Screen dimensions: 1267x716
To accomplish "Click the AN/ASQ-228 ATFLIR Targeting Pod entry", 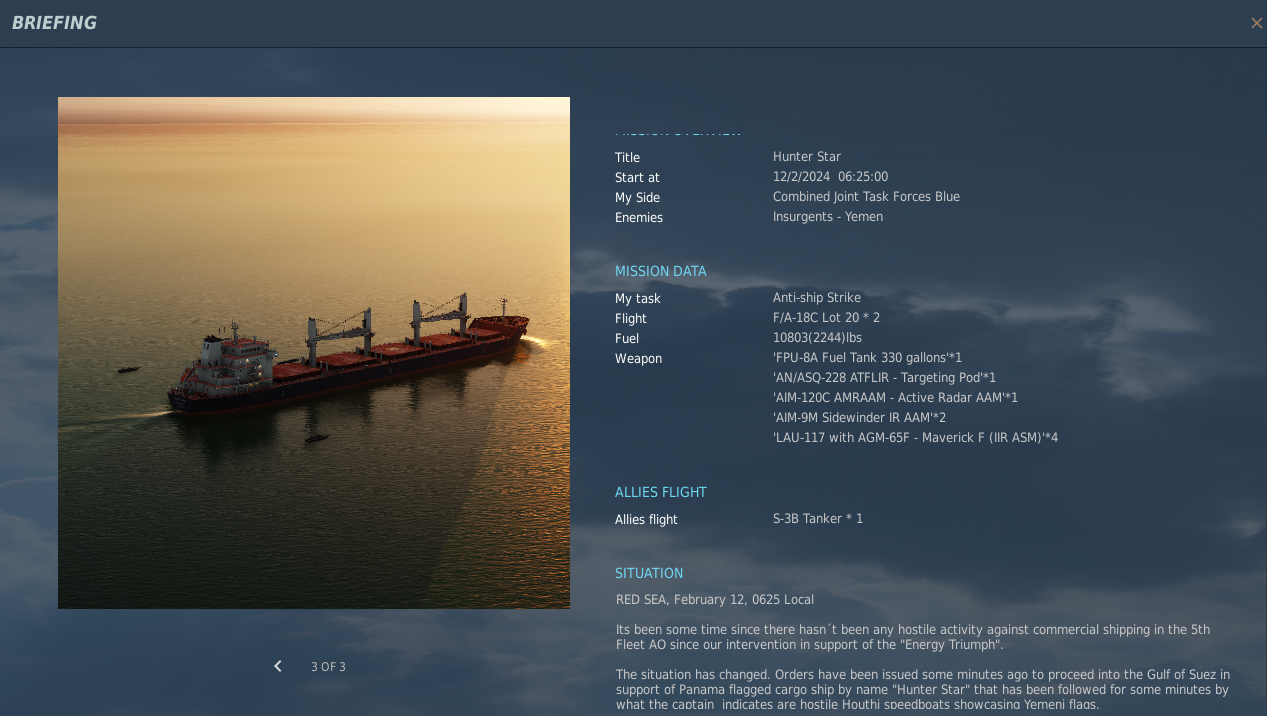I will click(x=884, y=378).
